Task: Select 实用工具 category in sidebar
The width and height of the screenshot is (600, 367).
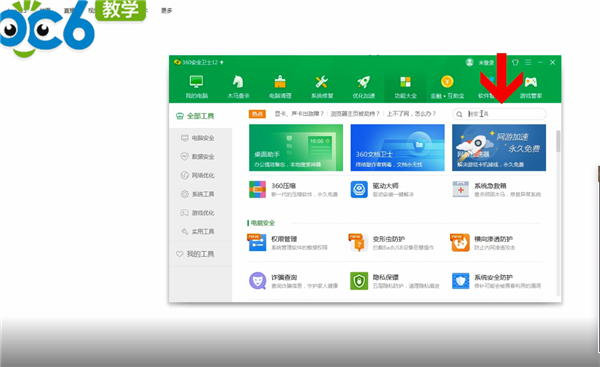Action: [198, 232]
